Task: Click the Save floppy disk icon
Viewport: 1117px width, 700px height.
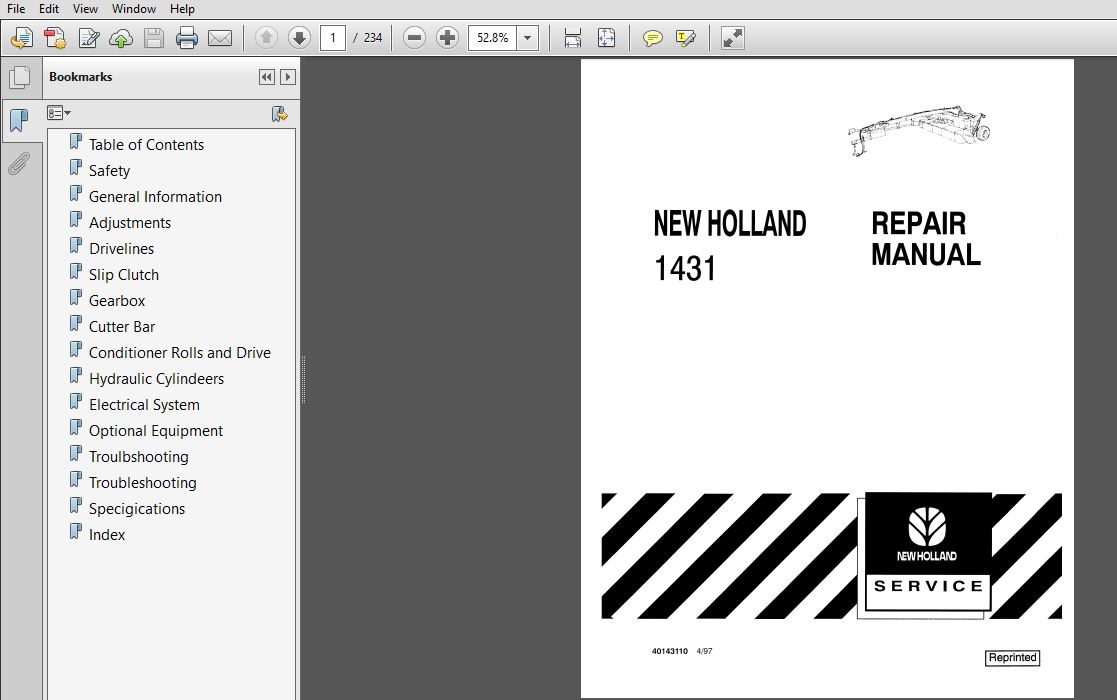Action: pos(154,38)
